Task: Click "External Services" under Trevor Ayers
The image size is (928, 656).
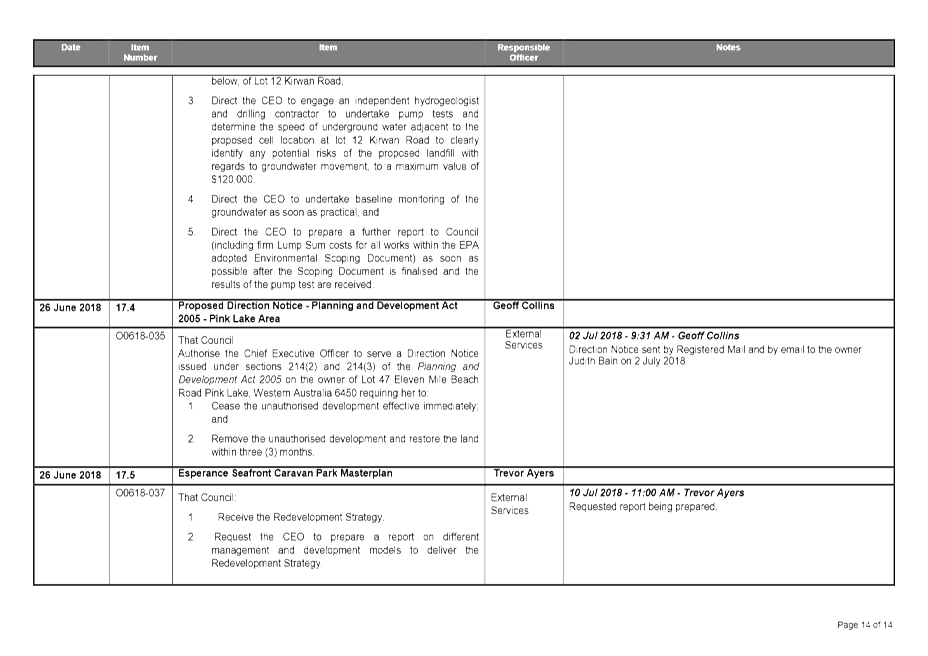Action: (x=509, y=504)
